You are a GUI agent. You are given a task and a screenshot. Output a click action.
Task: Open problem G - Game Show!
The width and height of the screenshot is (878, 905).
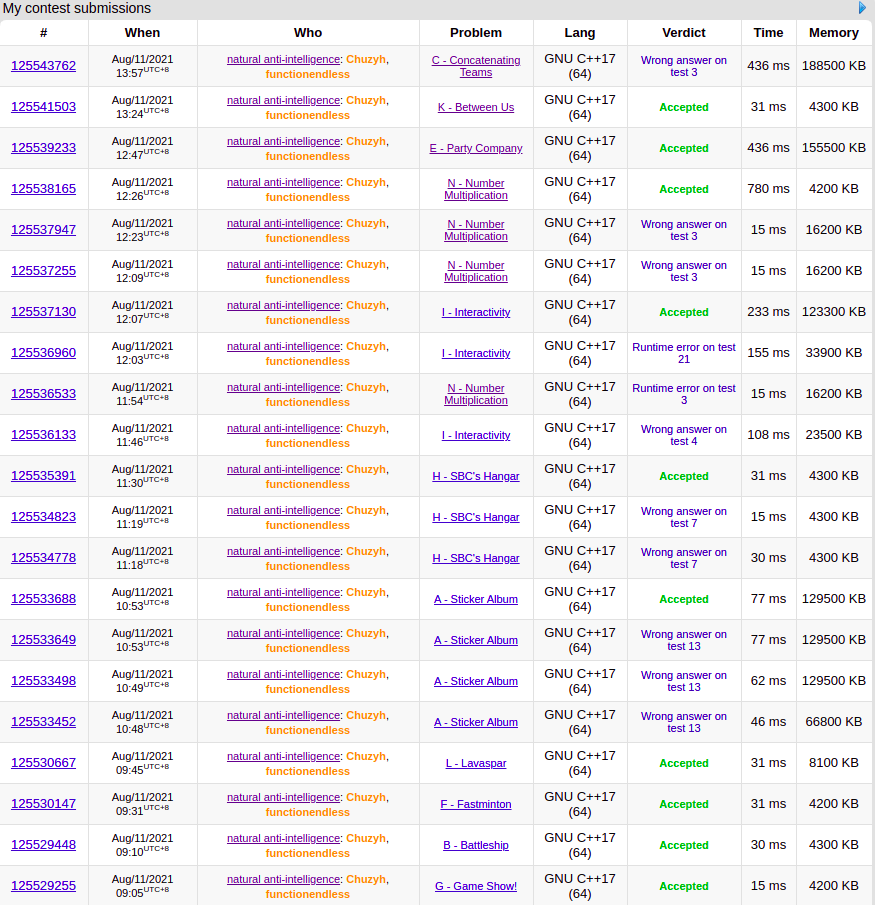(476, 886)
